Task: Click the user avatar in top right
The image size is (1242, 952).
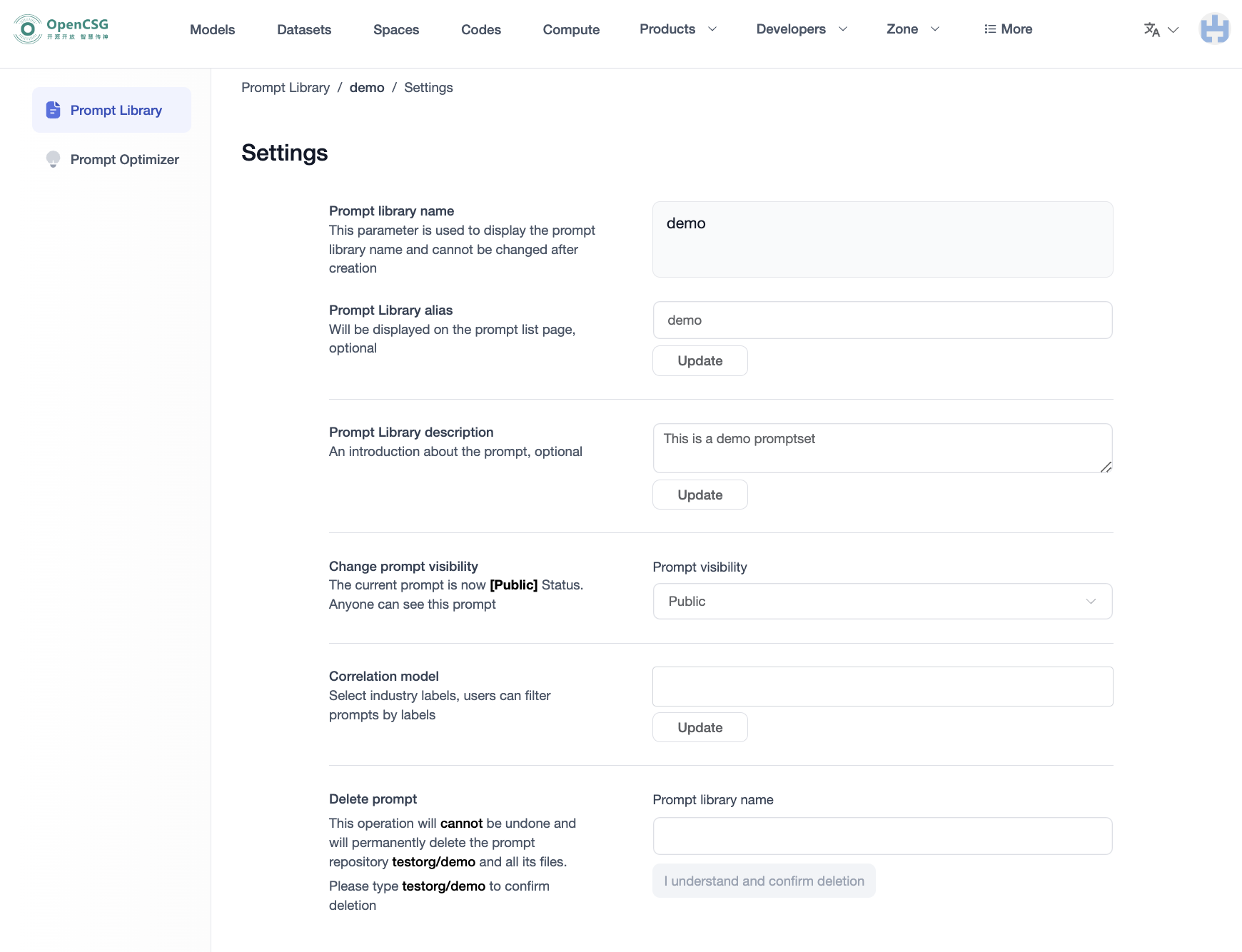Action: (x=1216, y=29)
